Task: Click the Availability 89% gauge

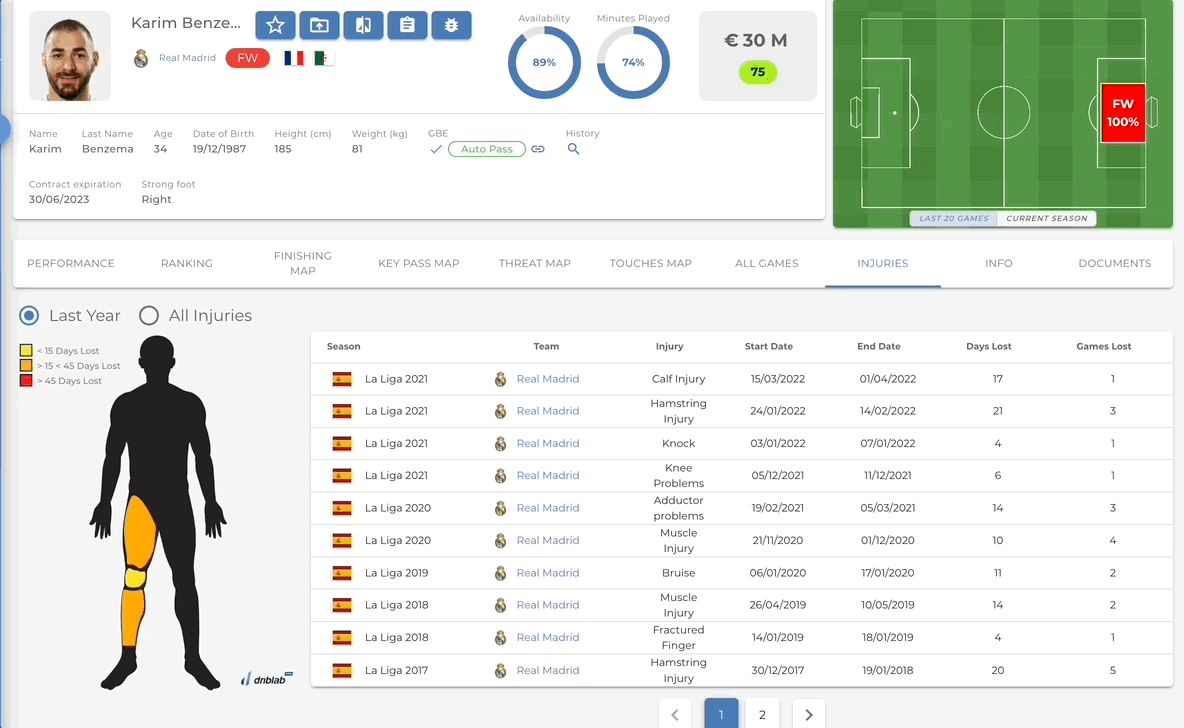Action: coord(544,63)
